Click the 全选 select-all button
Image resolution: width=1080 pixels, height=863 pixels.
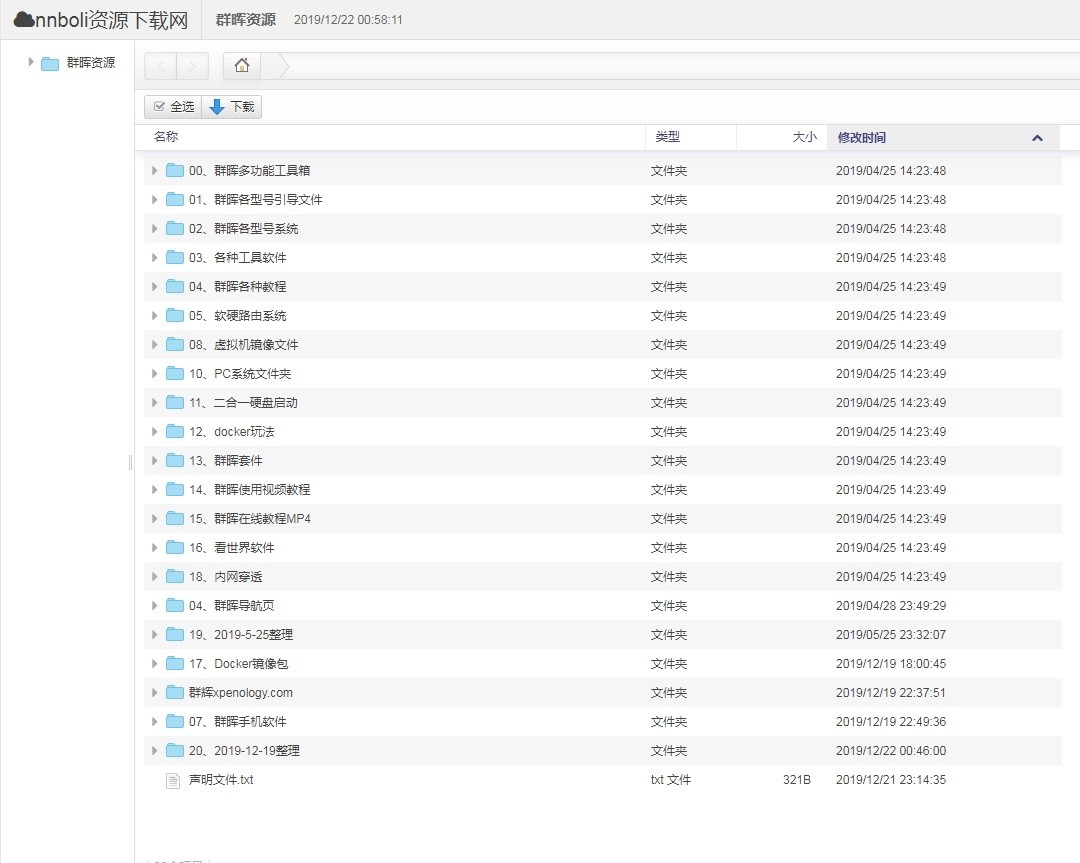173,107
